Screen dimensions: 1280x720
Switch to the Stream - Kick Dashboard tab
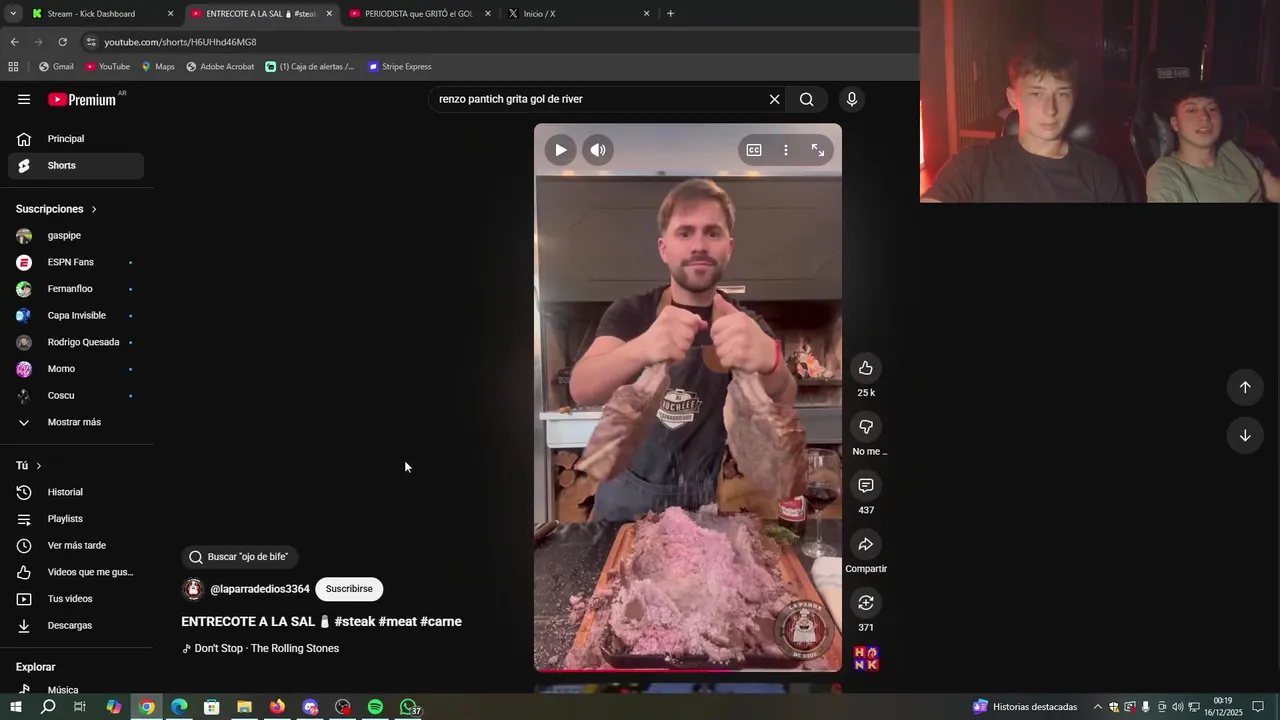[x=103, y=14]
